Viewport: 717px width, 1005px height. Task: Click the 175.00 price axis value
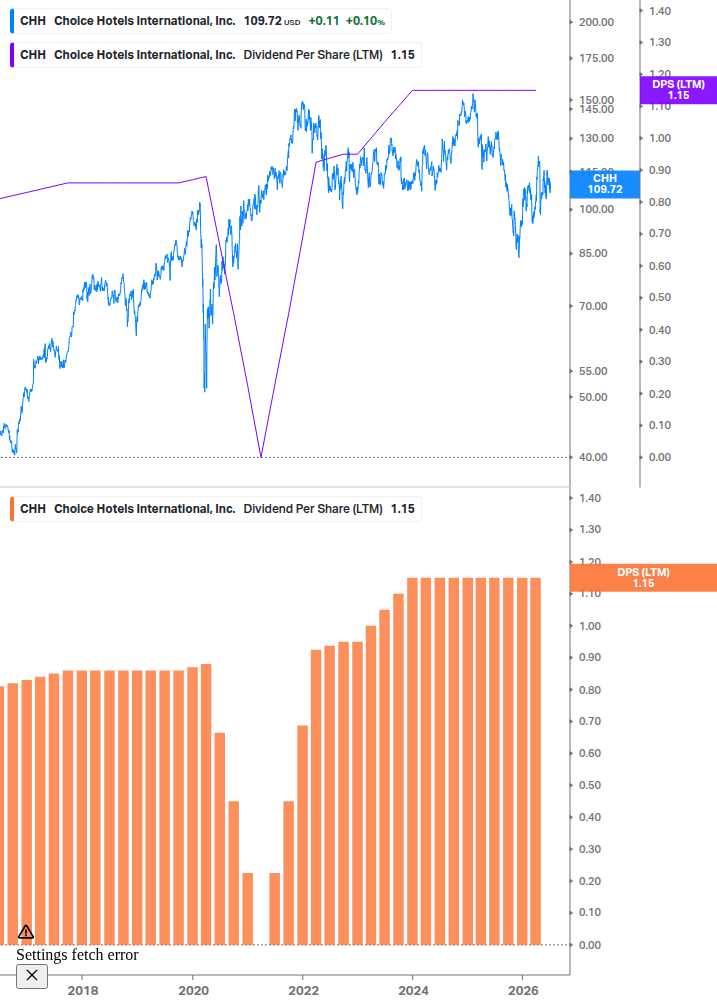tap(596, 58)
